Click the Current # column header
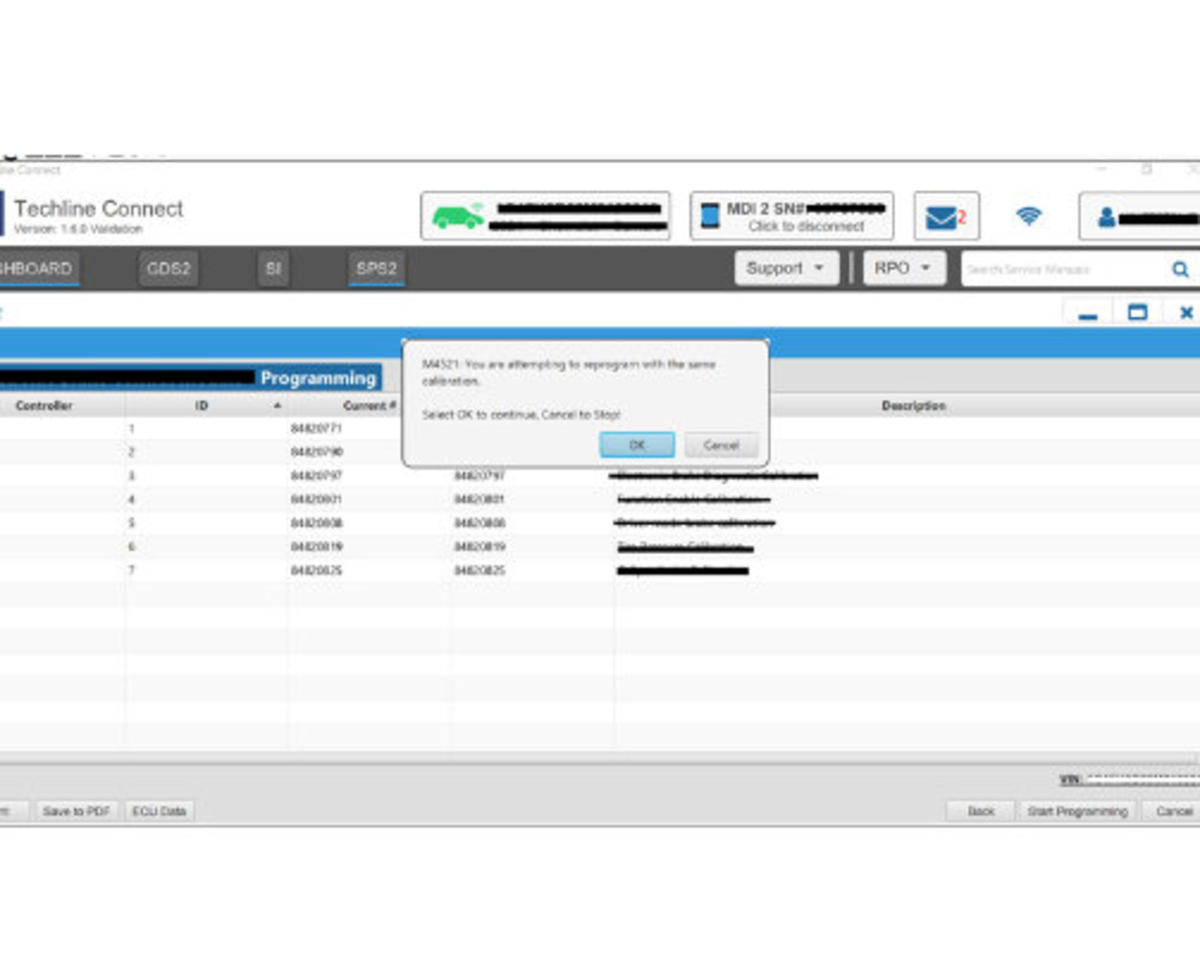Image resolution: width=1200 pixels, height=961 pixels. [x=370, y=406]
